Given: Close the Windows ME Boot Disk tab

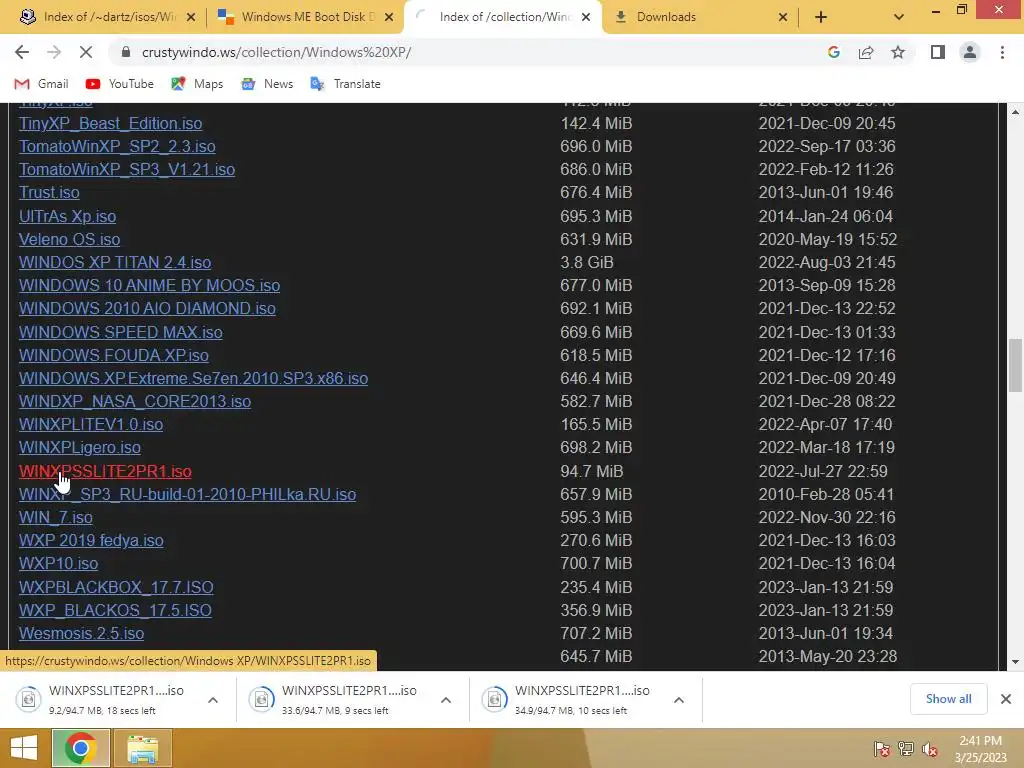Looking at the screenshot, I should (x=389, y=17).
